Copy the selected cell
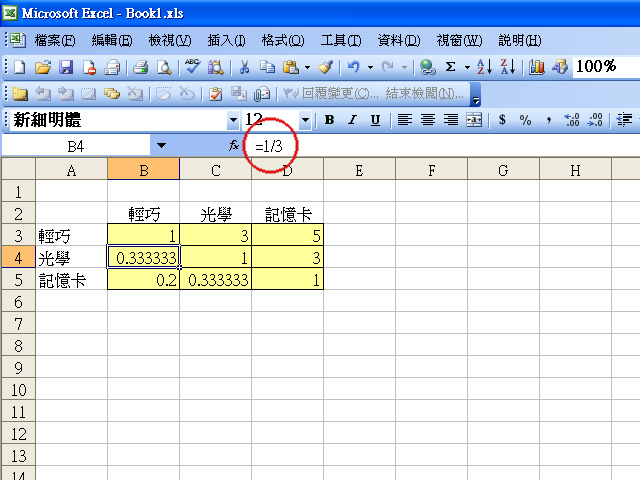The image size is (640, 480). (x=267, y=67)
